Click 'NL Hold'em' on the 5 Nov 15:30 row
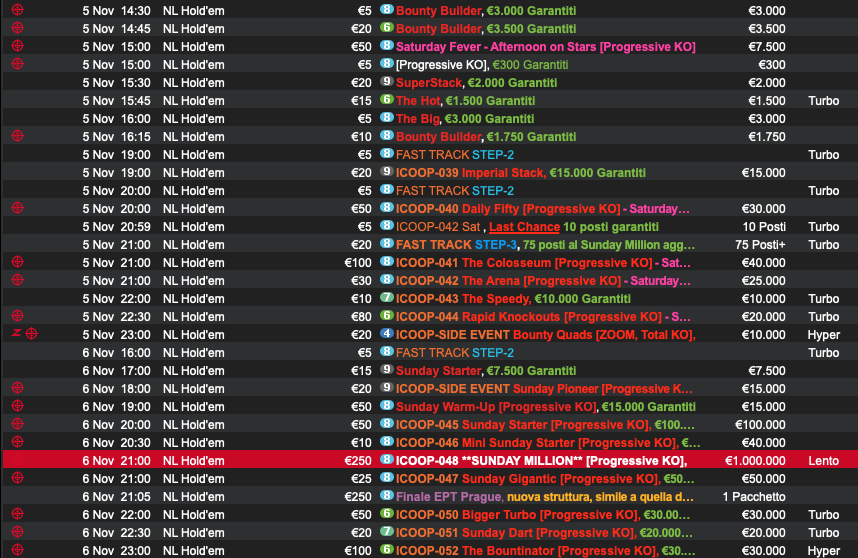858x558 pixels. coord(194,83)
